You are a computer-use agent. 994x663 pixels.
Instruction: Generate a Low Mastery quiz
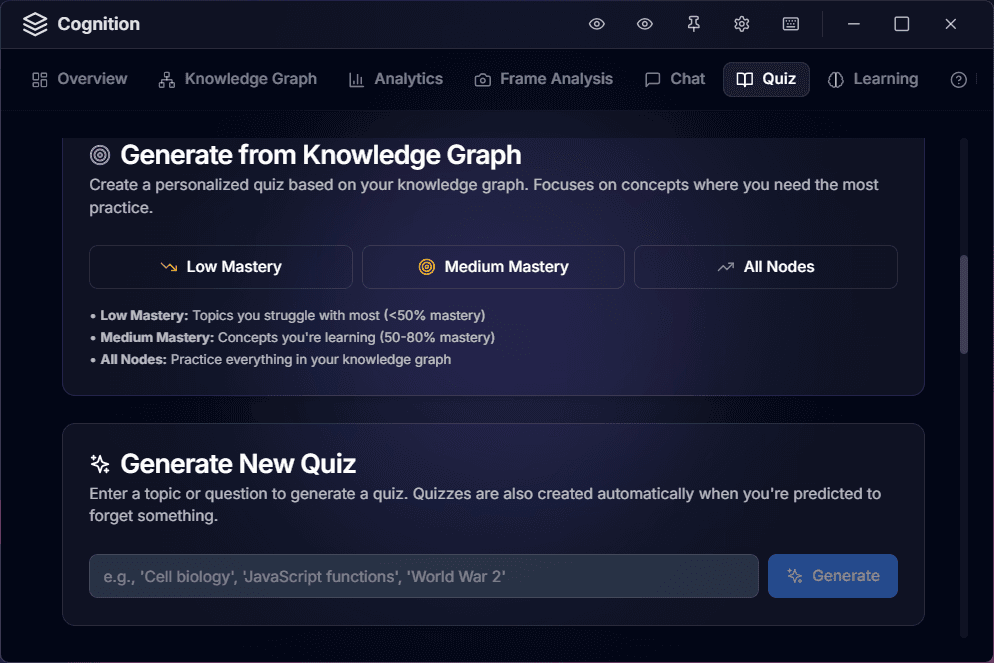pyautogui.click(x=221, y=267)
